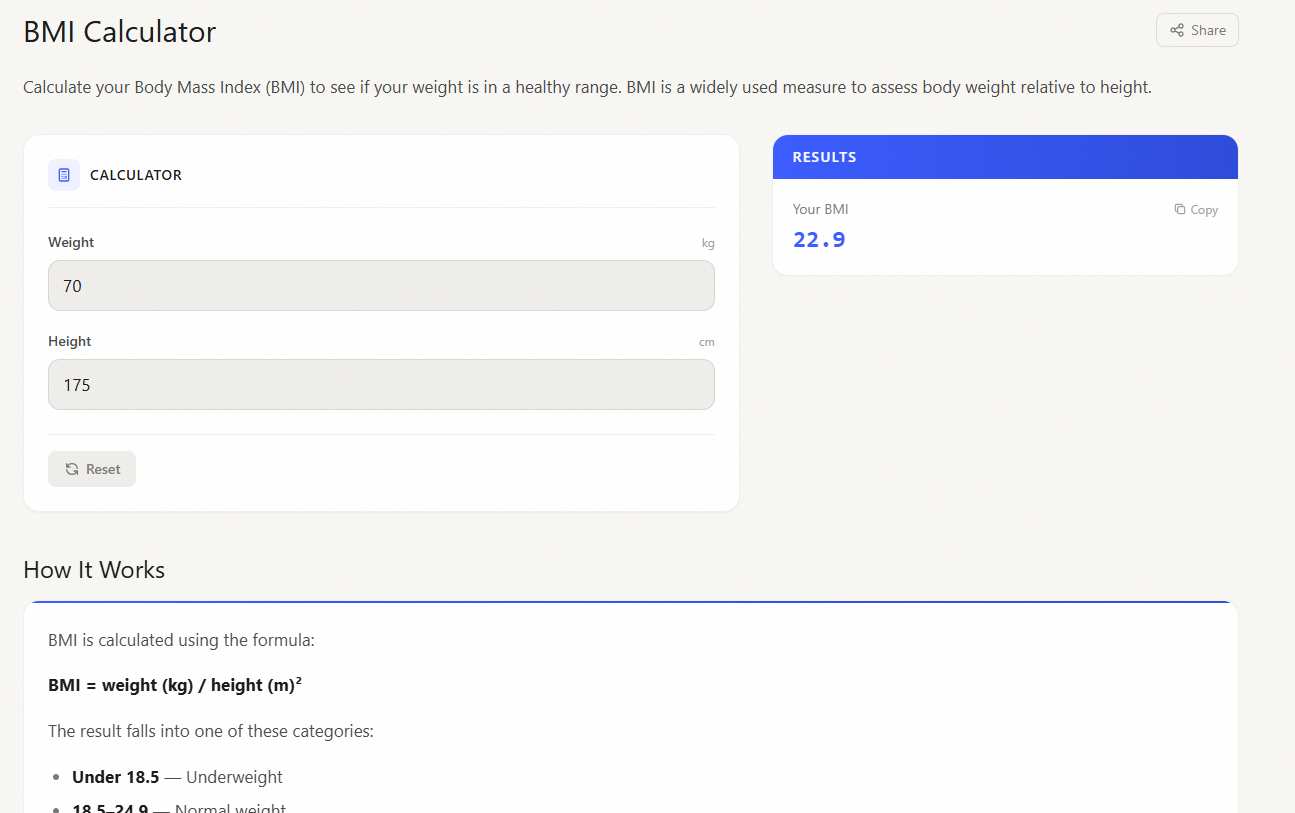
Task: Click the kg unit label above Weight
Action: click(x=708, y=242)
